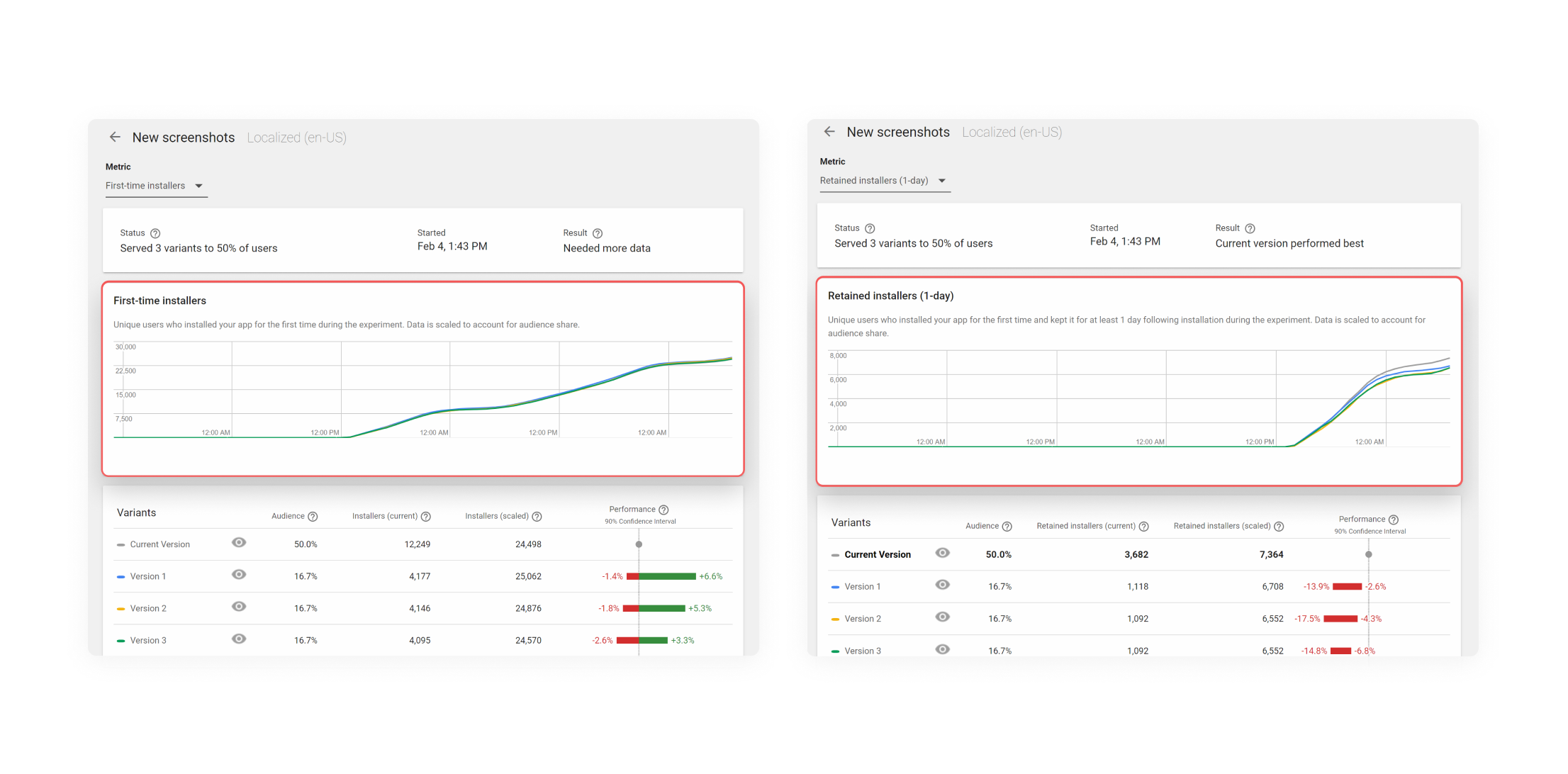This screenshot has height=774, width=1568.
Task: Click help icon next to left Status
Action: tap(155, 233)
